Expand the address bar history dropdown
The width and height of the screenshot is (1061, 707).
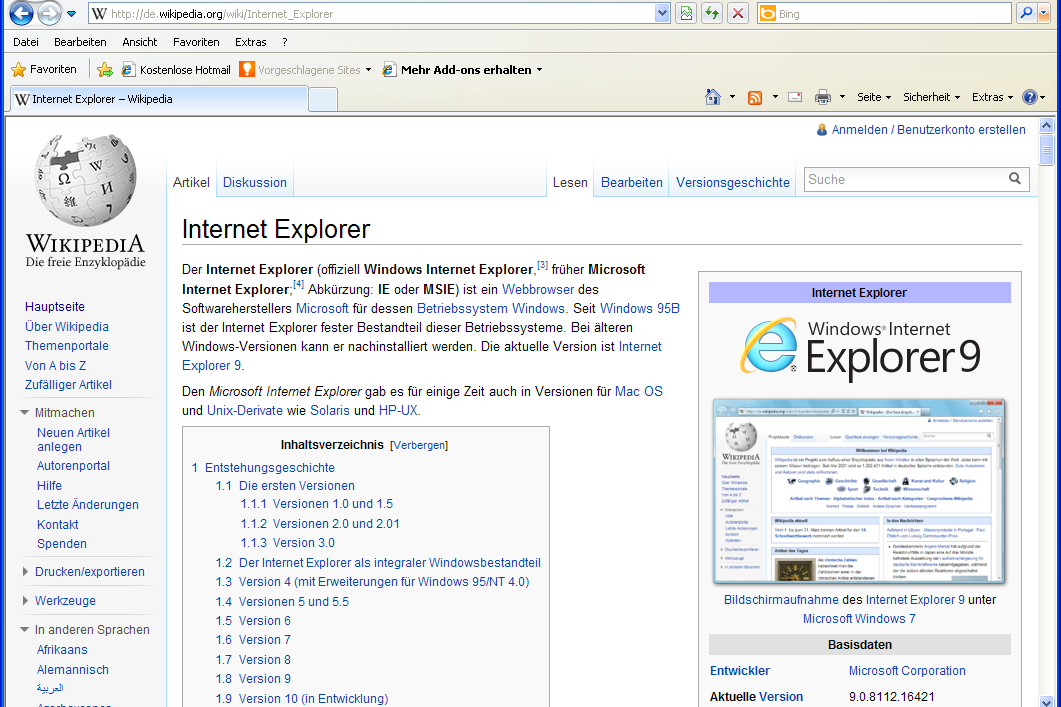click(x=662, y=14)
